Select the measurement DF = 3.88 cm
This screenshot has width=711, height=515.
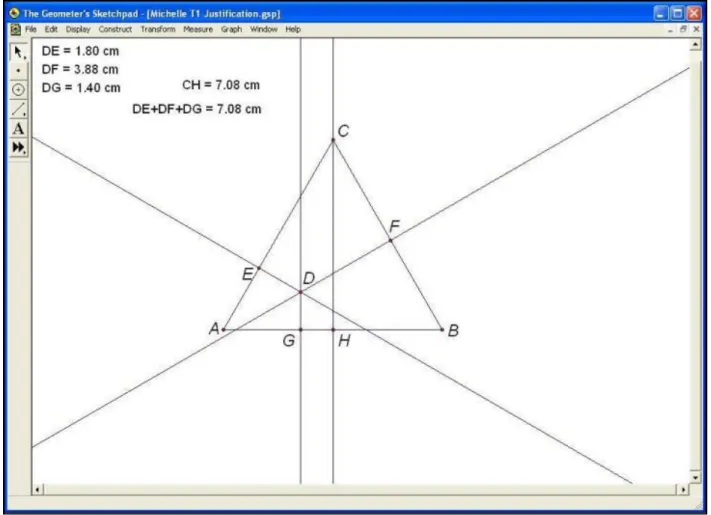(80, 69)
